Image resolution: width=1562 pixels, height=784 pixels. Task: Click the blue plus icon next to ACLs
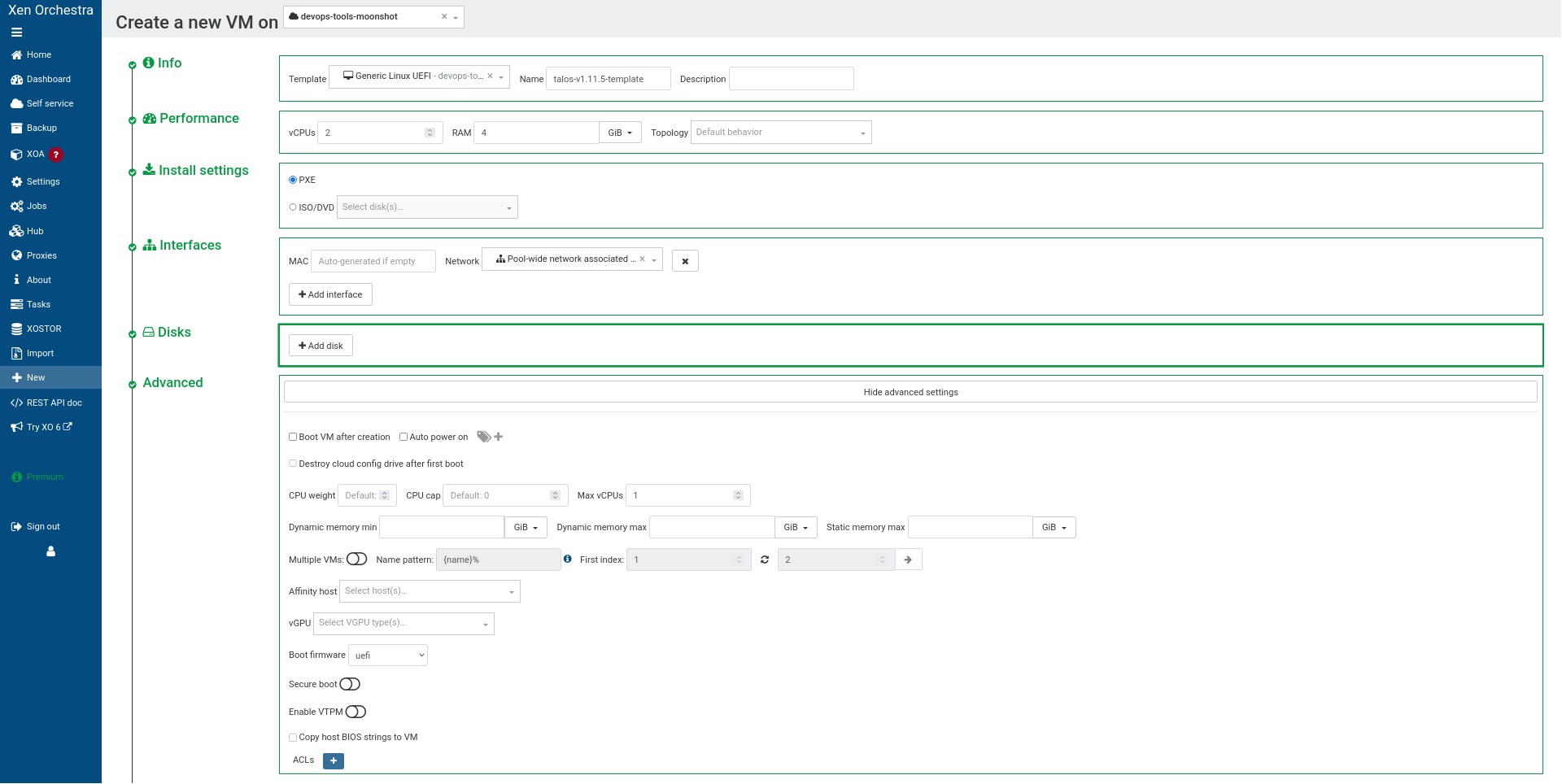coord(333,760)
